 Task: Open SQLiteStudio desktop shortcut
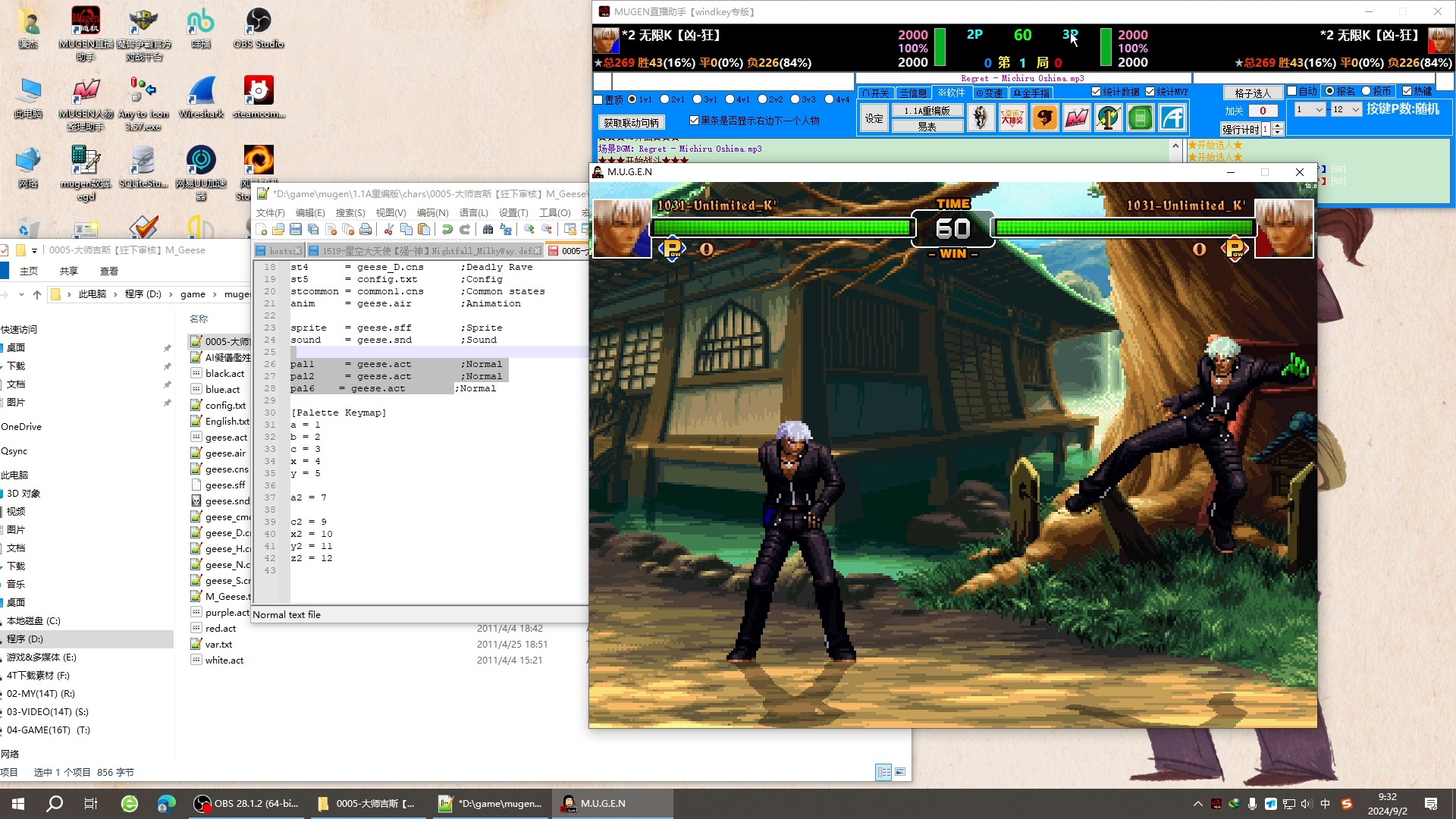click(x=143, y=168)
